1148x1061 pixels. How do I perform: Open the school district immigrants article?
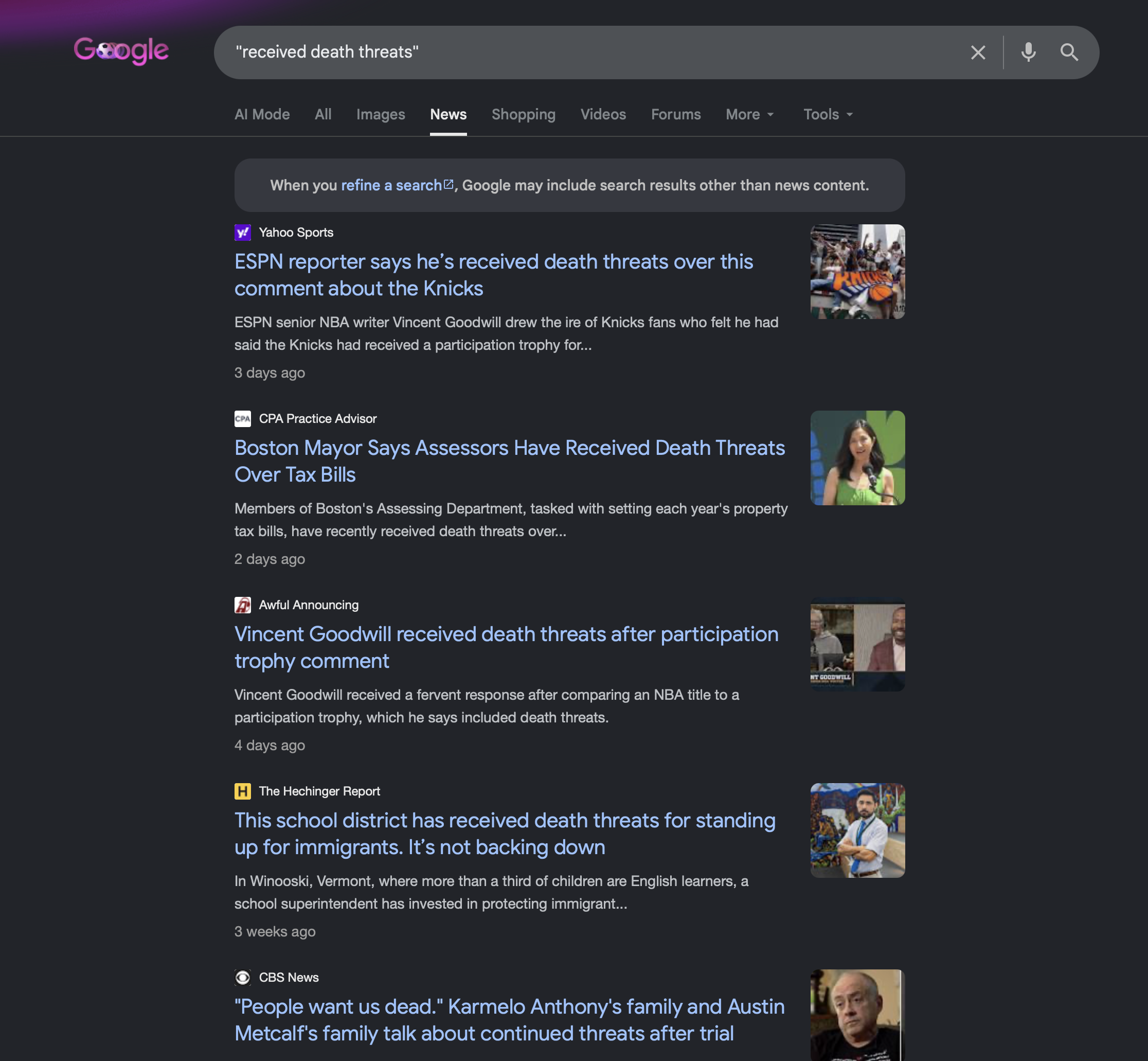505,834
